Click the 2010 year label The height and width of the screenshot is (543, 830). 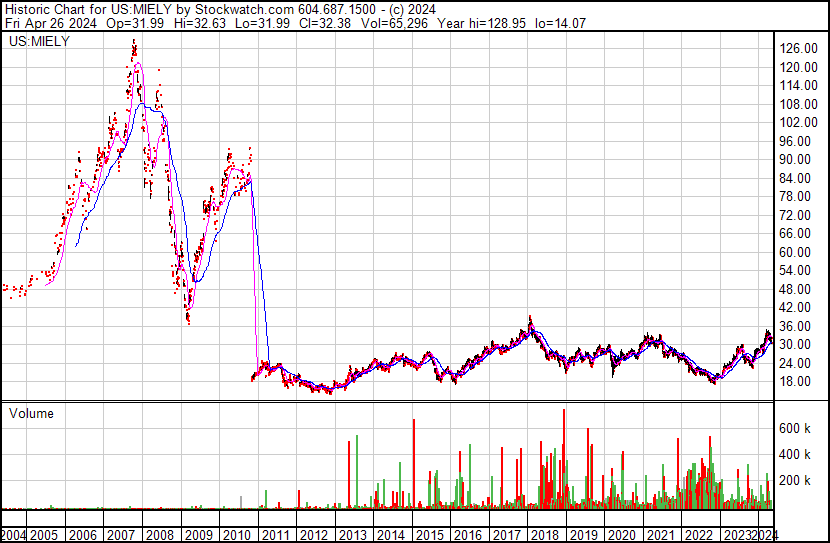tap(237, 535)
